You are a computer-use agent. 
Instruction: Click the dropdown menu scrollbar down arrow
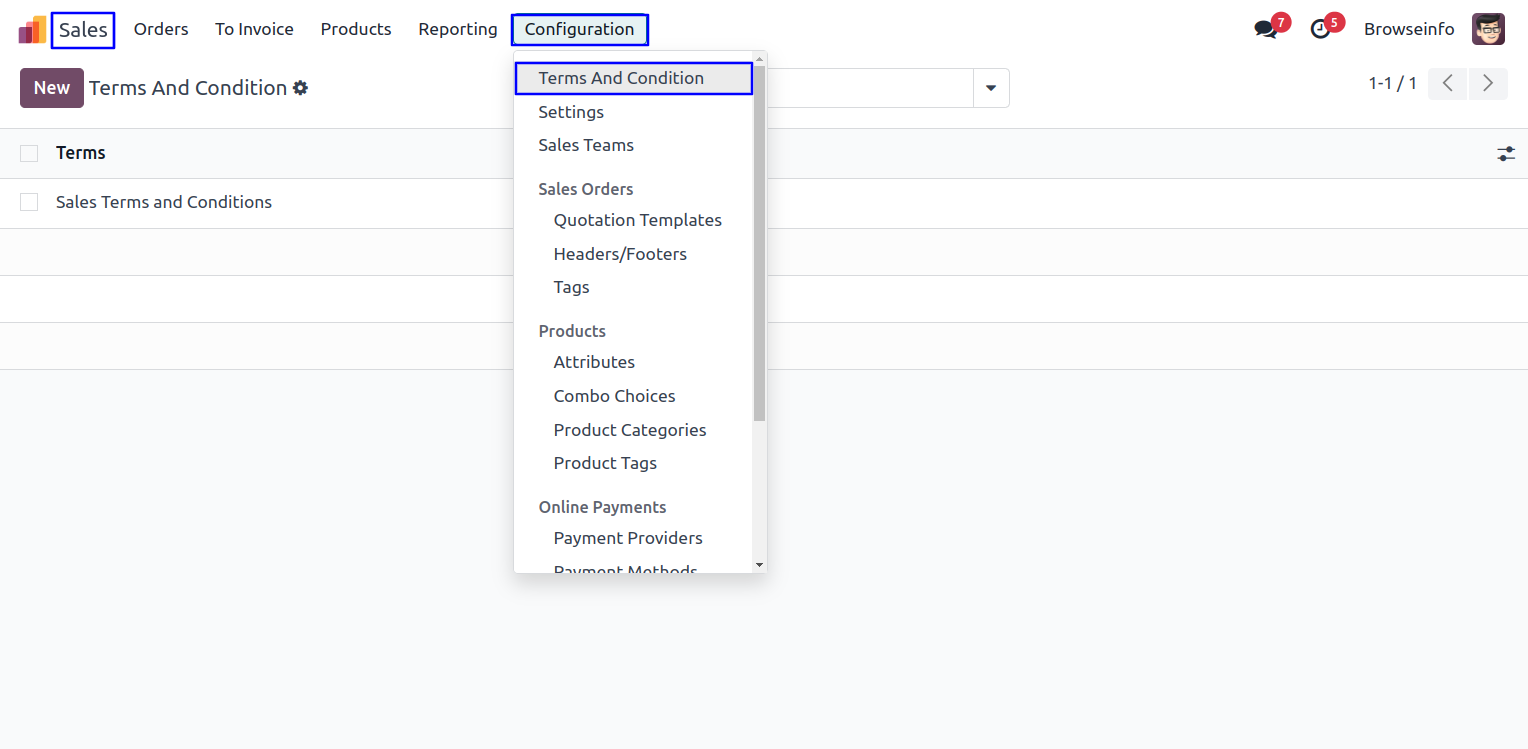point(759,565)
